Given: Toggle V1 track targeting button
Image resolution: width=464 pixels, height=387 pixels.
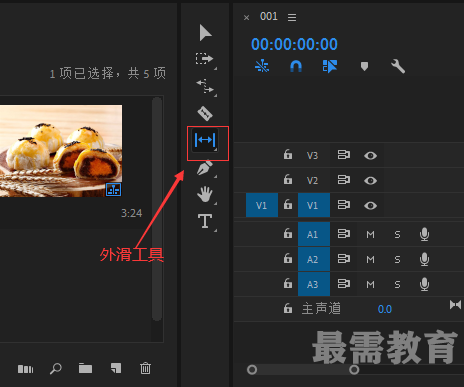Looking at the screenshot, I should point(314,205).
